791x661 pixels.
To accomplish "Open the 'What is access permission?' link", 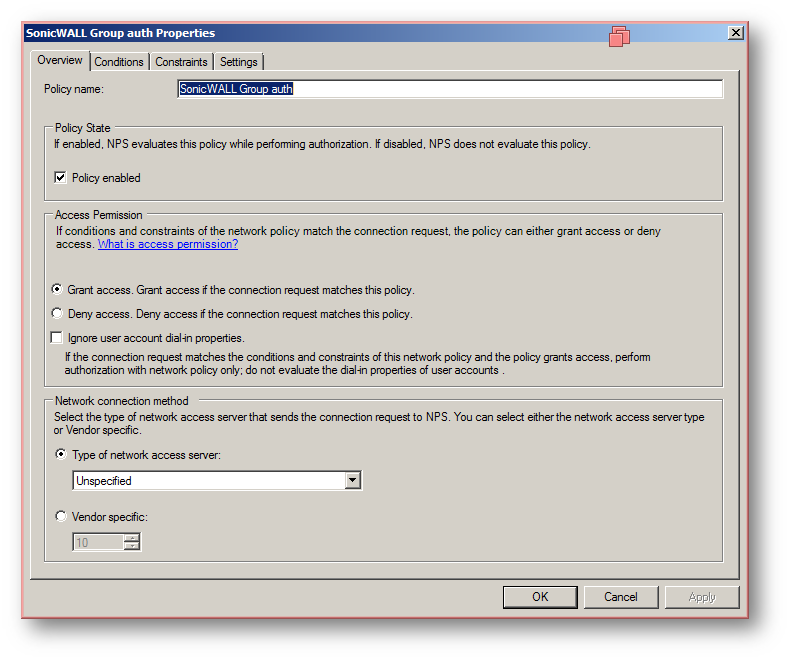I will tap(168, 244).
